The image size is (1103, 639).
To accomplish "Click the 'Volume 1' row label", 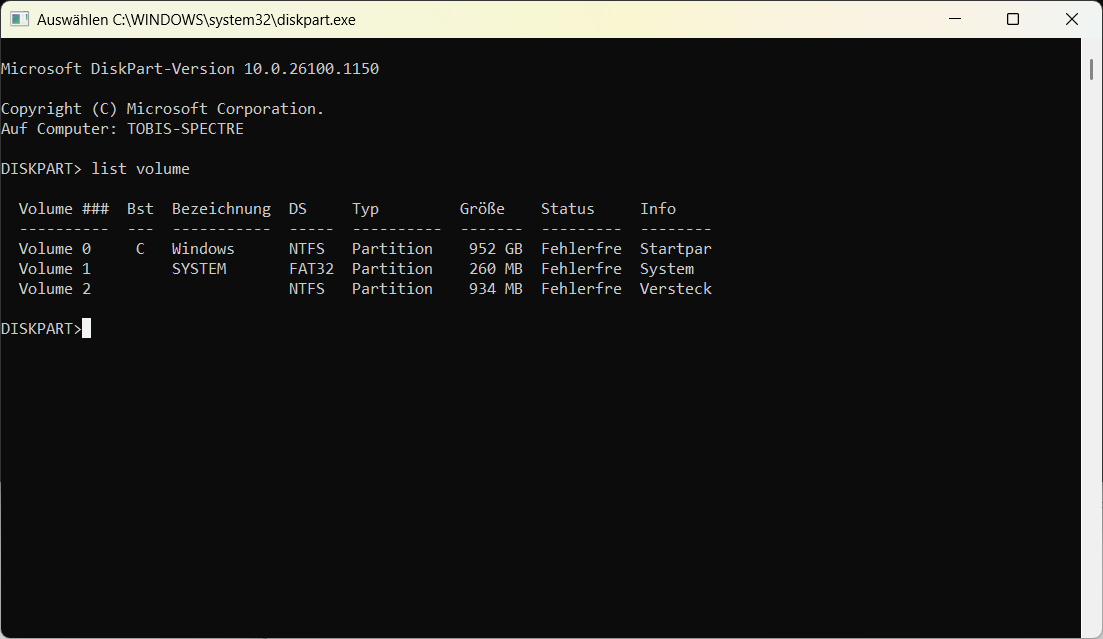I will (55, 269).
